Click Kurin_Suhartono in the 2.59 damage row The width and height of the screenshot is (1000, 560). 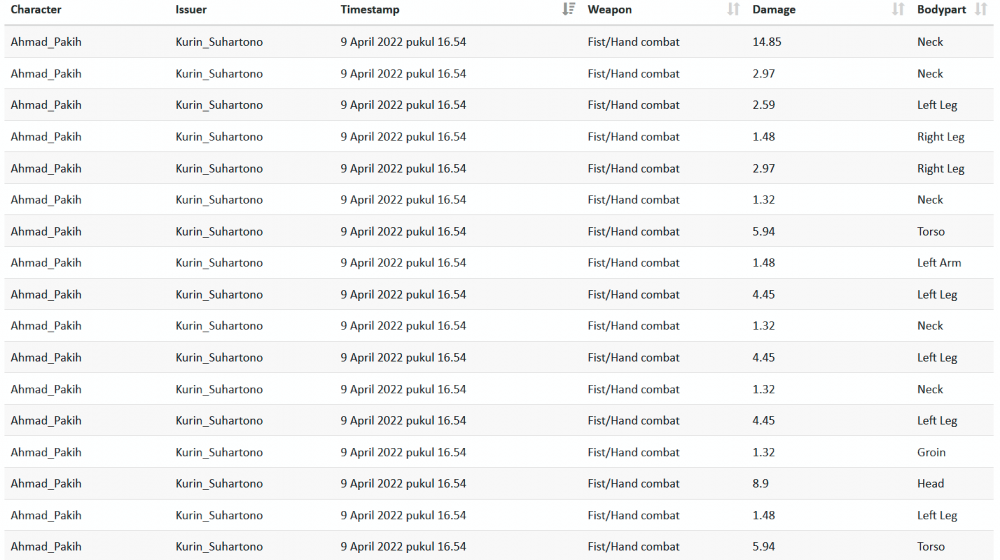click(x=219, y=105)
